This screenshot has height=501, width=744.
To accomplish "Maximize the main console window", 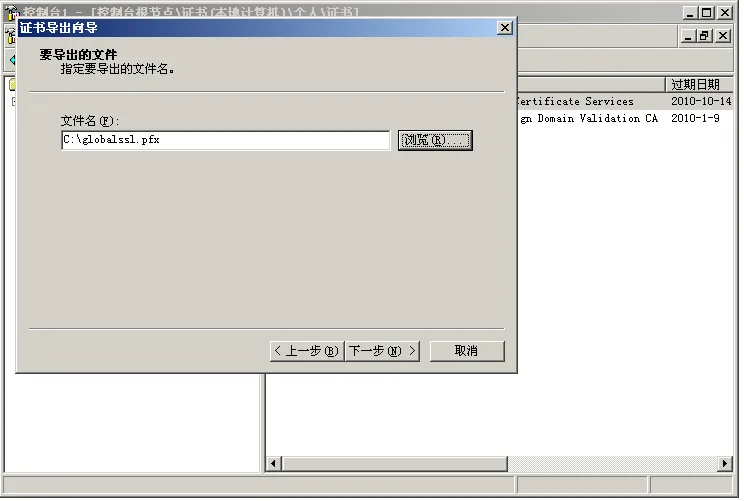I will click(x=707, y=12).
